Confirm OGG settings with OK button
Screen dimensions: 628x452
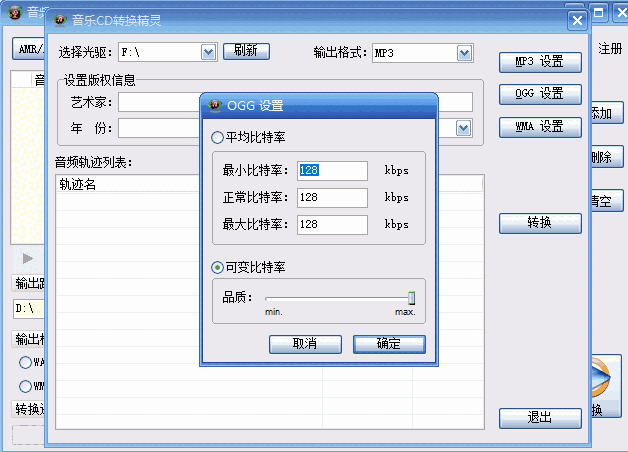[x=389, y=344]
